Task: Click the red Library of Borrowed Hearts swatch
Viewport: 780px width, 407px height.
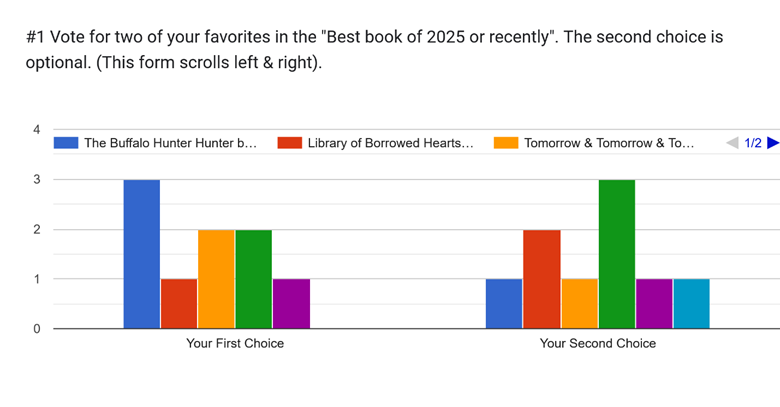Action: (x=290, y=143)
